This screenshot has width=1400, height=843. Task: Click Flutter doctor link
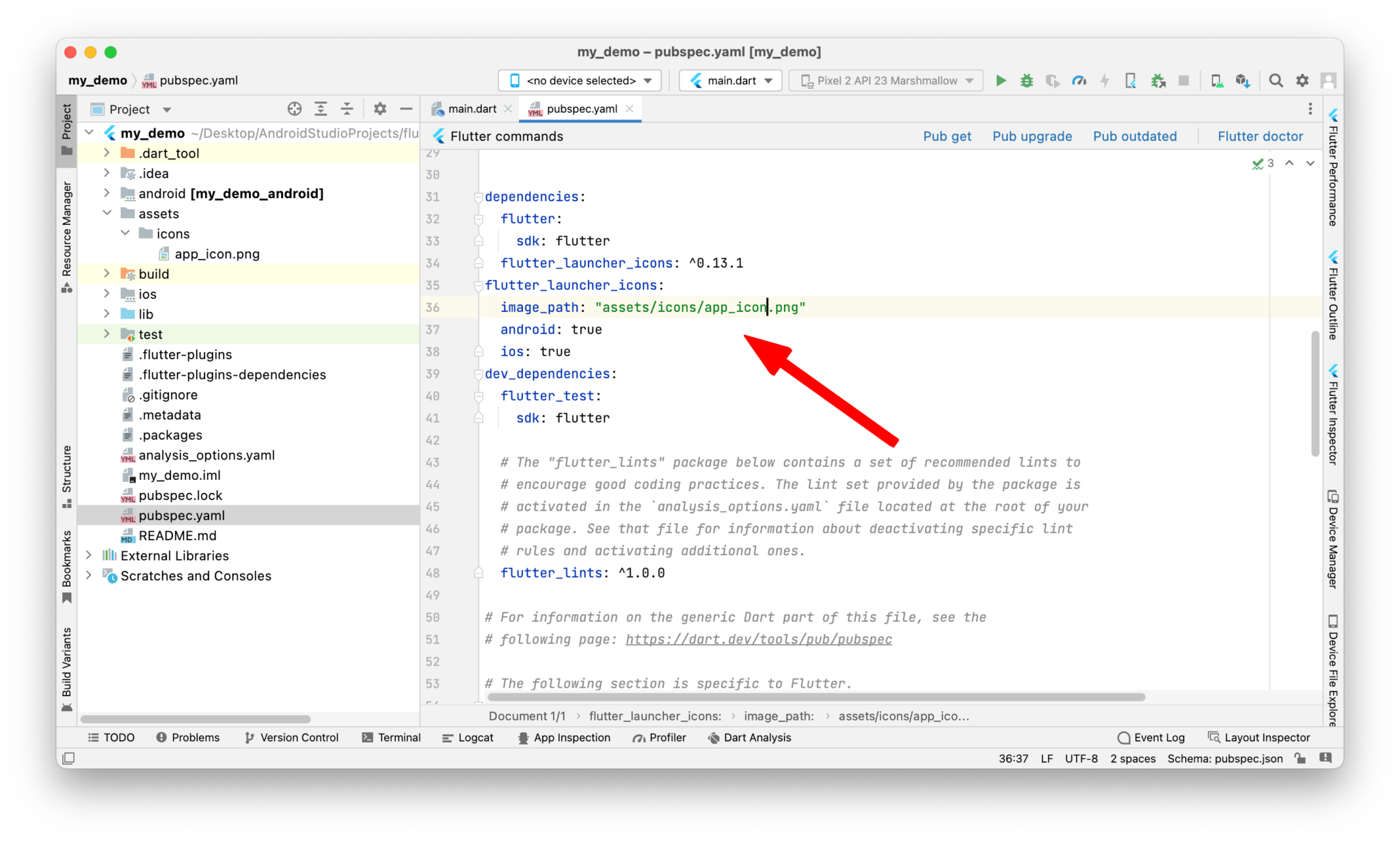[1260, 136]
